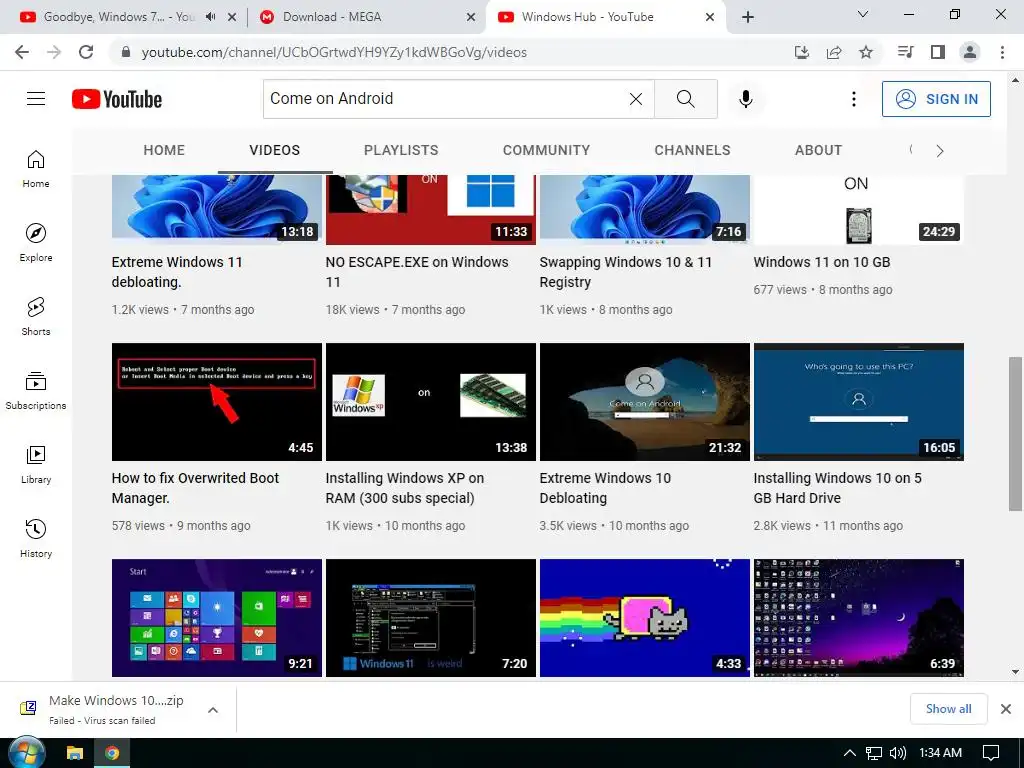Open the tab search chevron

tap(863, 14)
